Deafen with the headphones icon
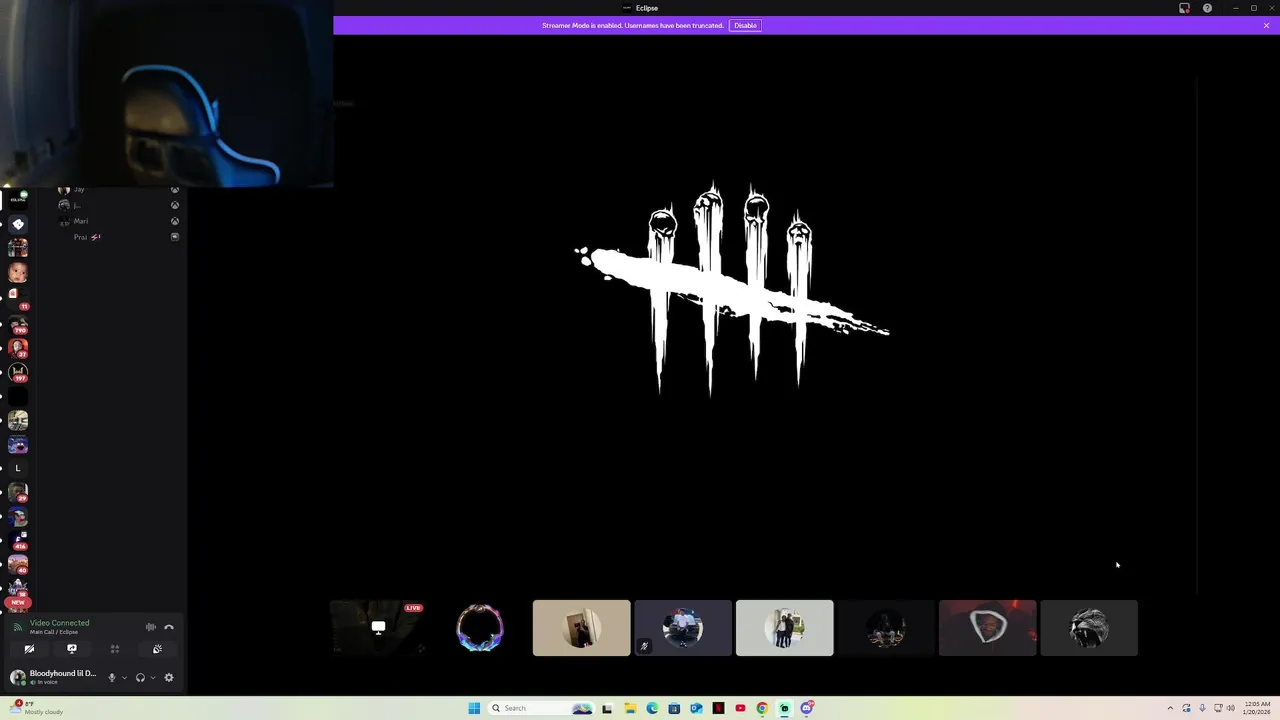The height and width of the screenshot is (720, 1280). [140, 677]
